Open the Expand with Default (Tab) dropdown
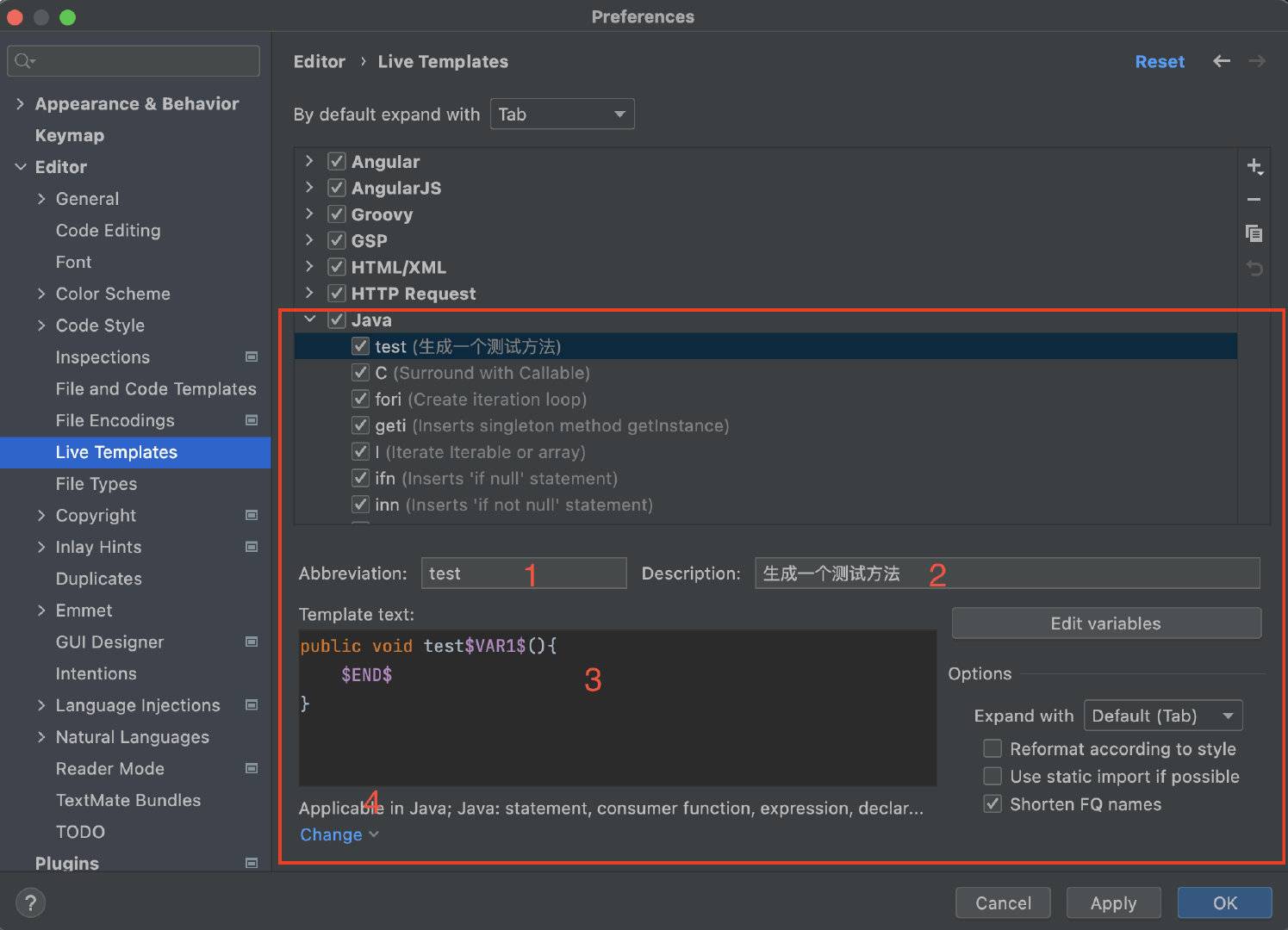This screenshot has width=1288, height=930. click(1162, 716)
